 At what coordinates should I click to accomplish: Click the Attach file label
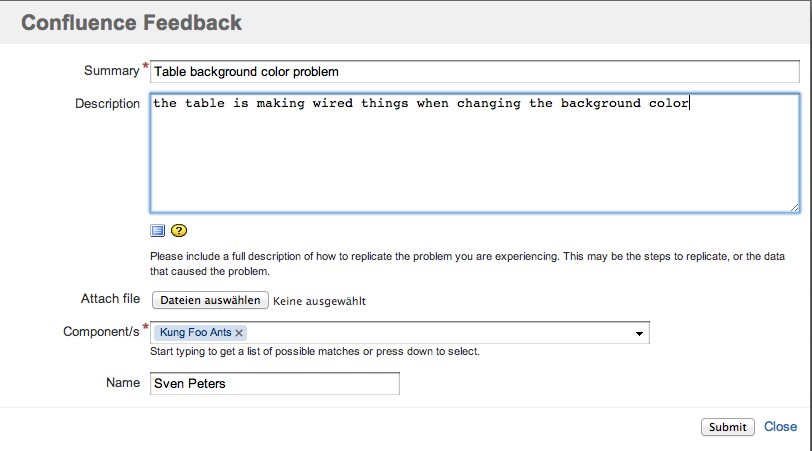[110, 299]
